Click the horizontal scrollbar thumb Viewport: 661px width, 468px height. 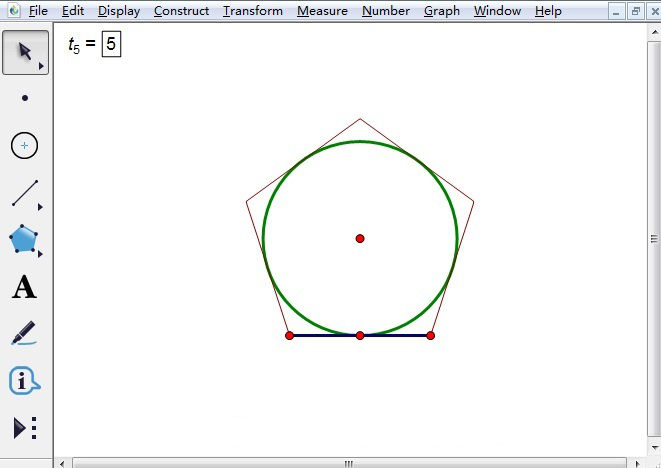click(x=348, y=463)
